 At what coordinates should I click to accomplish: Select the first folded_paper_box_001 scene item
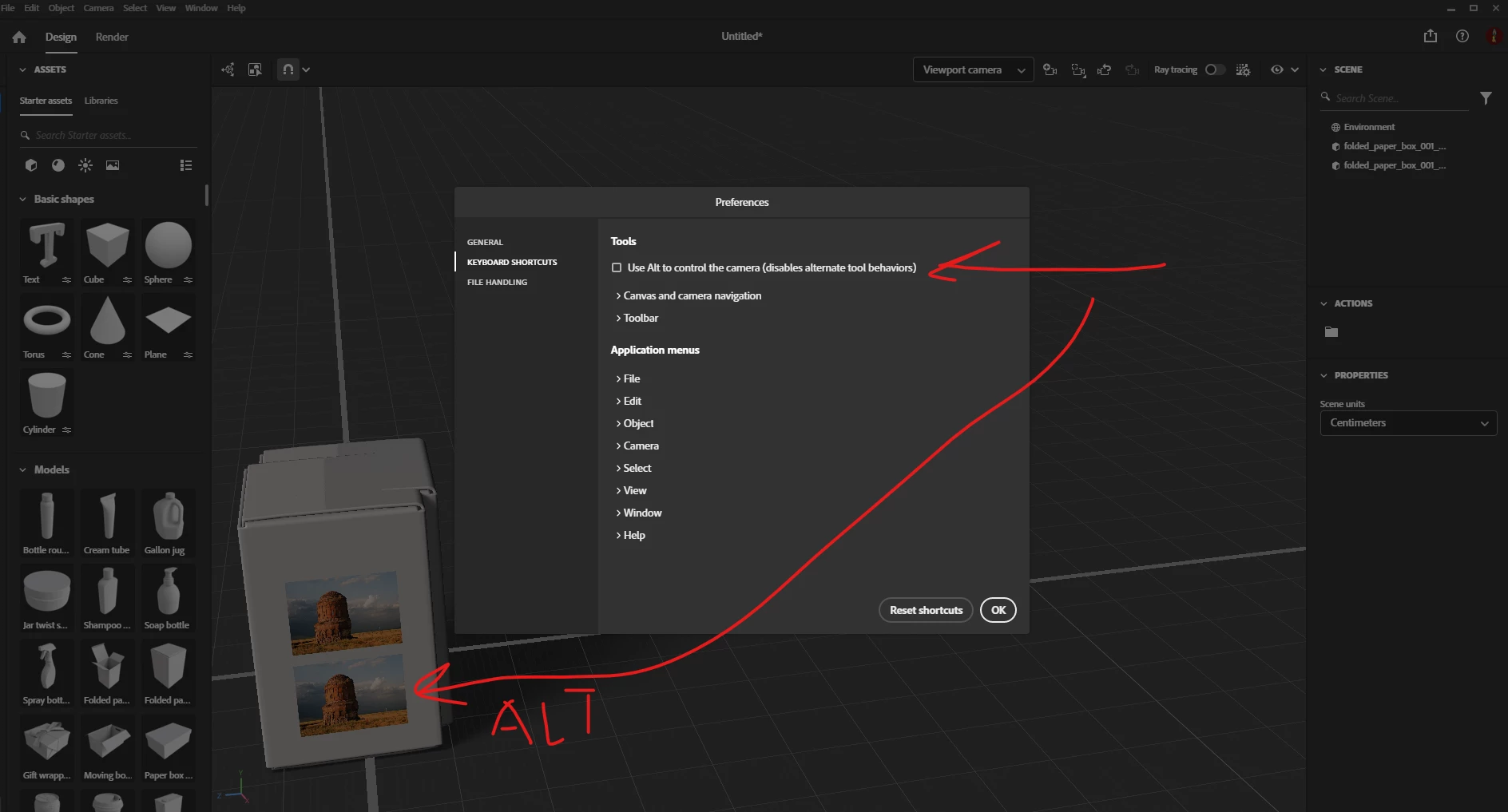coord(1388,146)
